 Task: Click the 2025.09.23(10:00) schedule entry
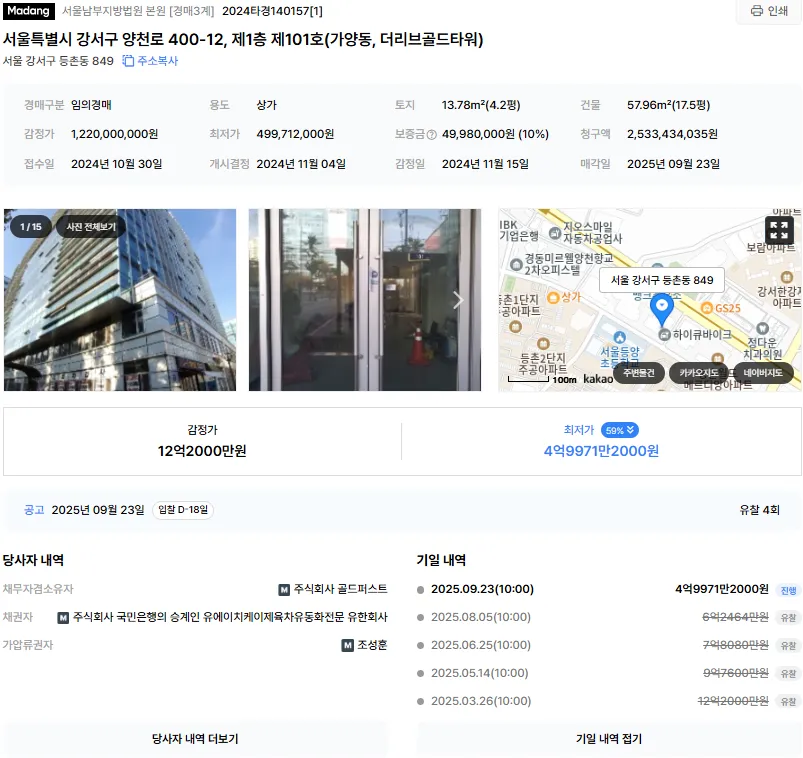pos(482,589)
